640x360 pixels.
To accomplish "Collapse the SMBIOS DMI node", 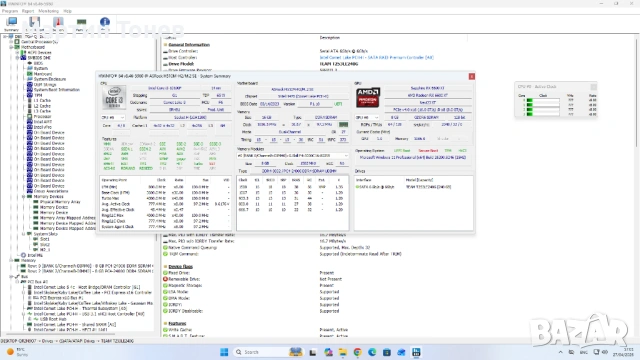I will click(x=18, y=58).
